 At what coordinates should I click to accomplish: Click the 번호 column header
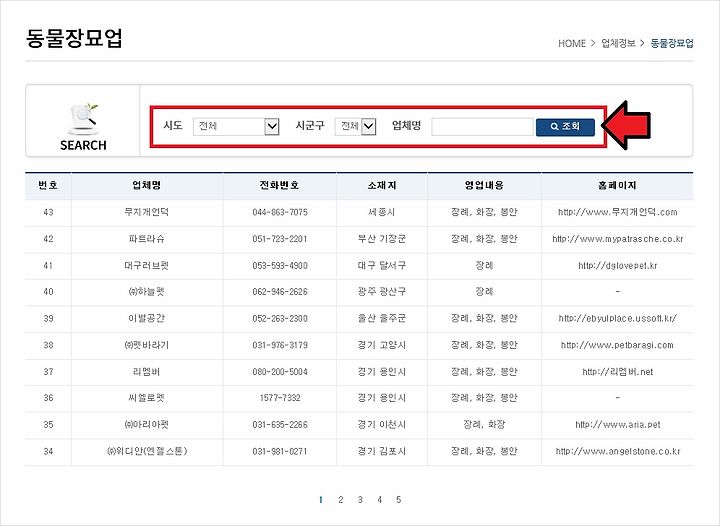[x=48, y=185]
